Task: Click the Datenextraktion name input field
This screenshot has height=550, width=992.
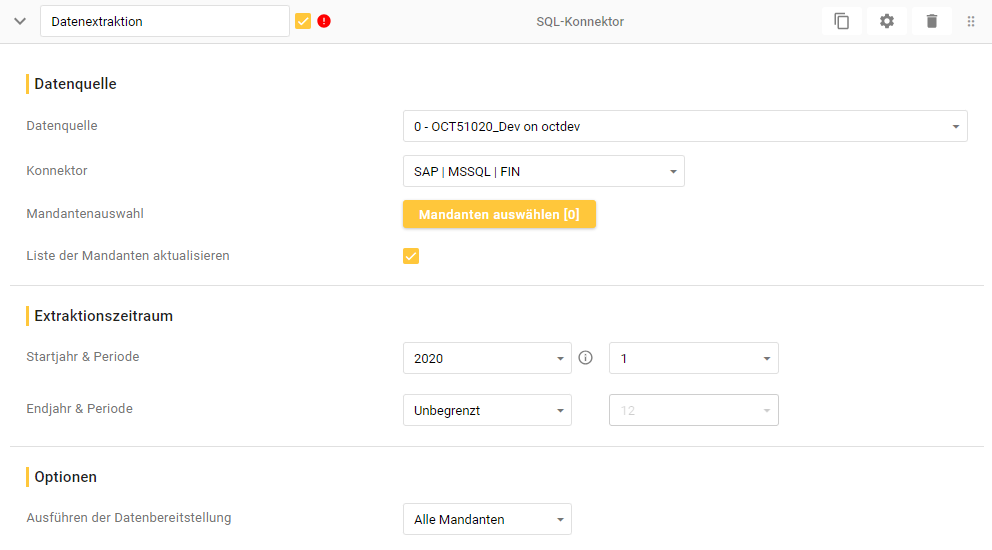Action: (x=165, y=21)
